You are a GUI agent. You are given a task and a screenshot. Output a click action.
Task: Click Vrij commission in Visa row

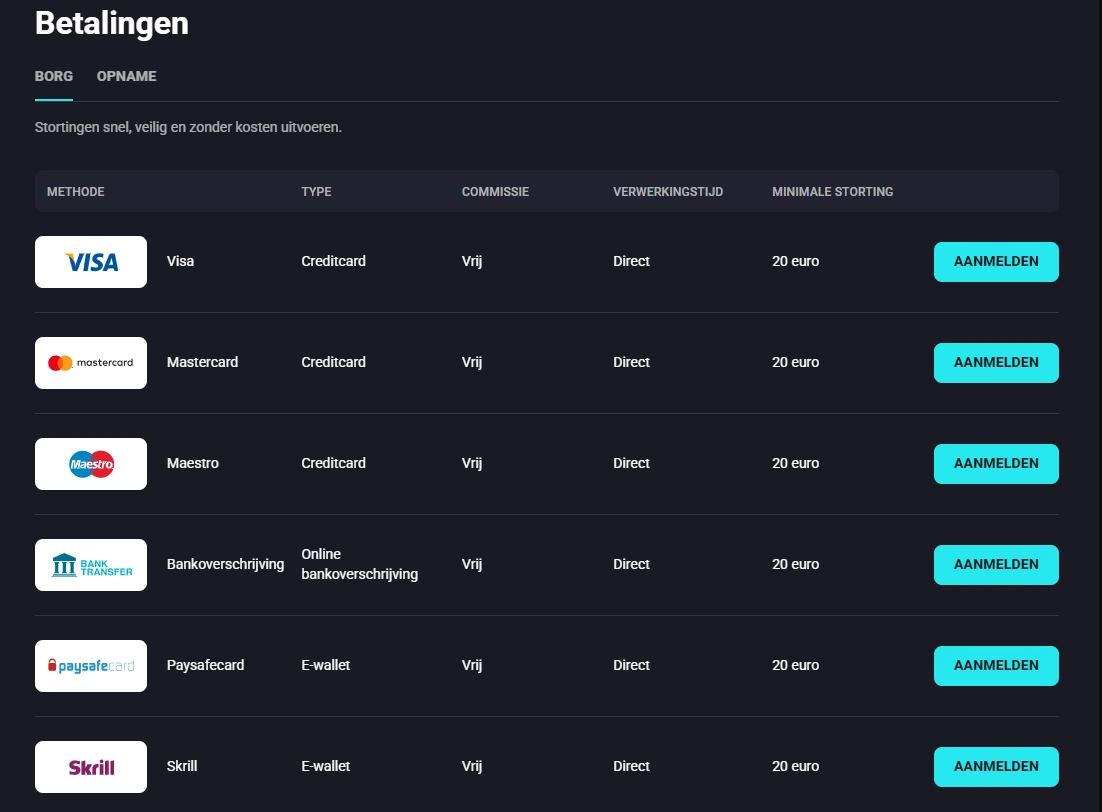click(472, 261)
